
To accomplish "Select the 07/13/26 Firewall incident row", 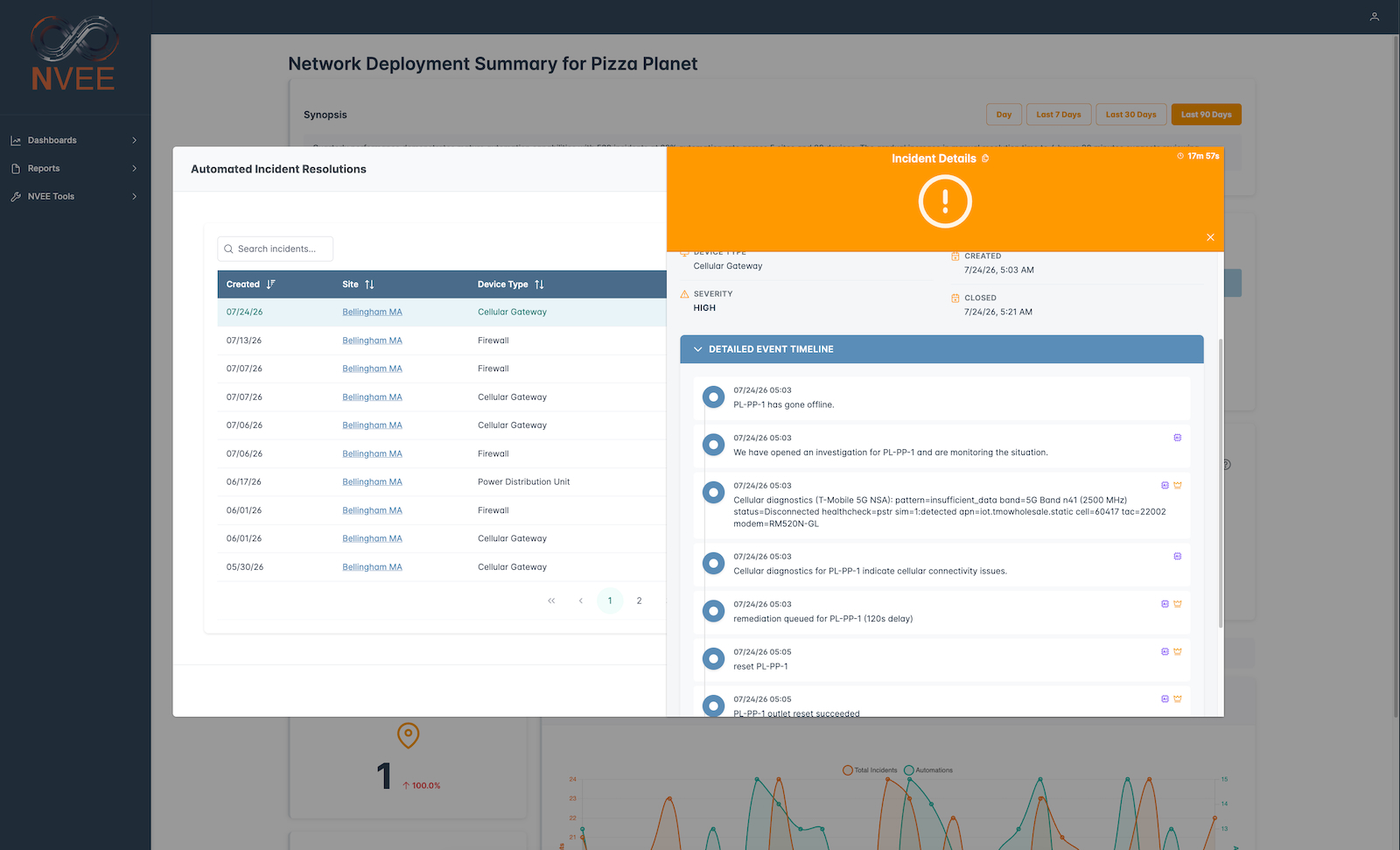I will click(x=442, y=341).
